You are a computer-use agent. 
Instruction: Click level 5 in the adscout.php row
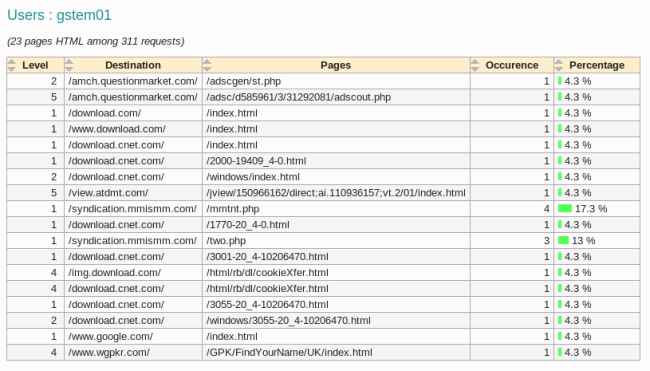[54, 97]
